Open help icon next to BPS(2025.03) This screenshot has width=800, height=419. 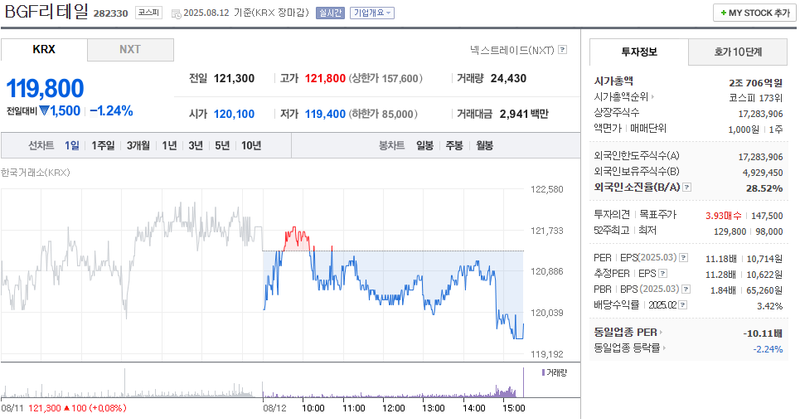686,289
